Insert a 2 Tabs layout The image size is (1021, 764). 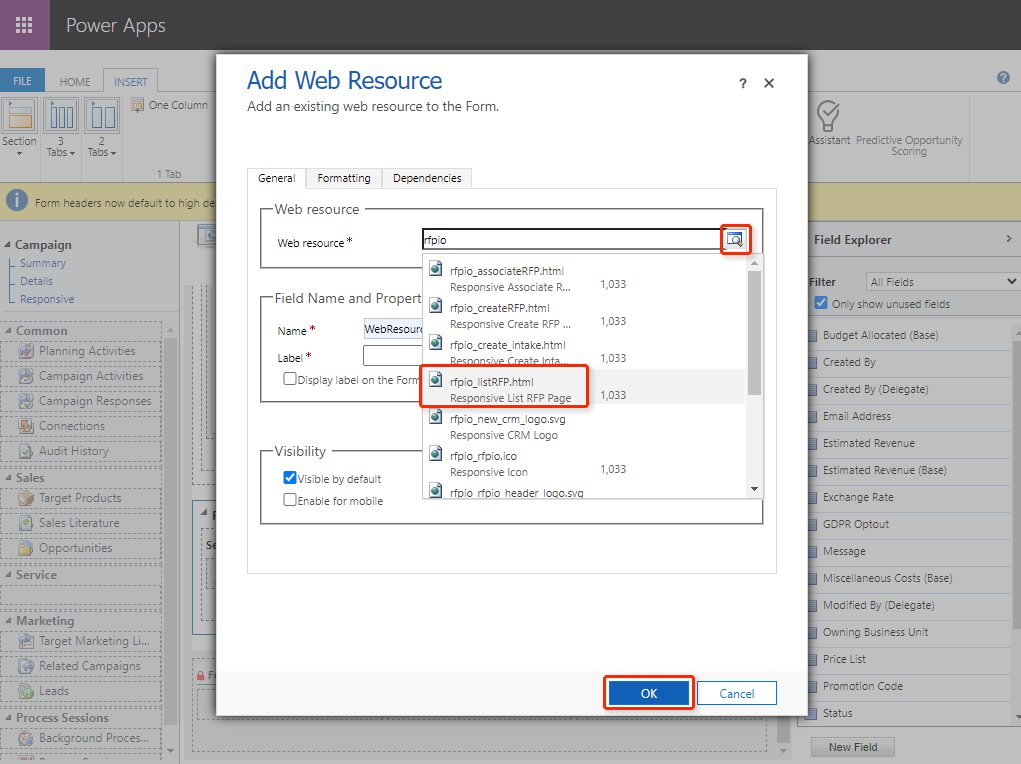pyautogui.click(x=102, y=115)
